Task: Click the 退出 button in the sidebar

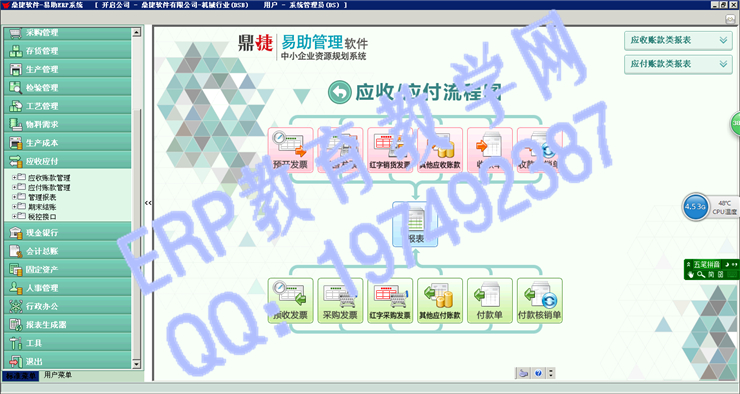Action: click(x=67, y=361)
